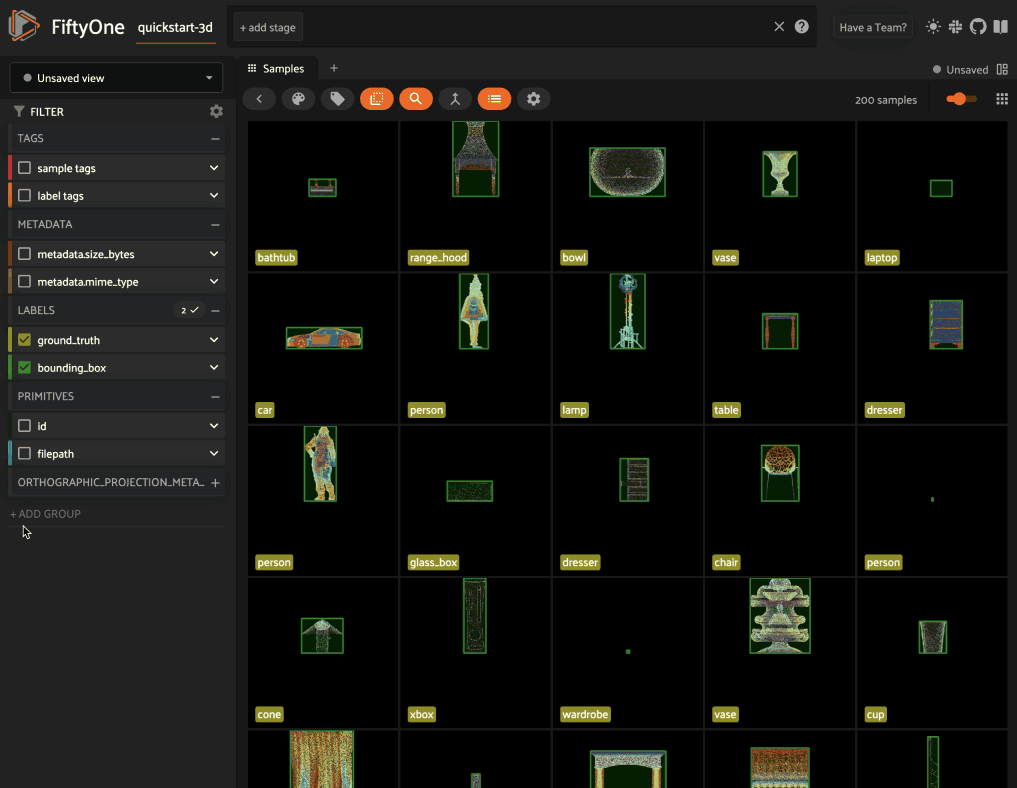Expand metadata.size_bytes filter chevron
The width and height of the screenshot is (1017, 788).
point(214,254)
